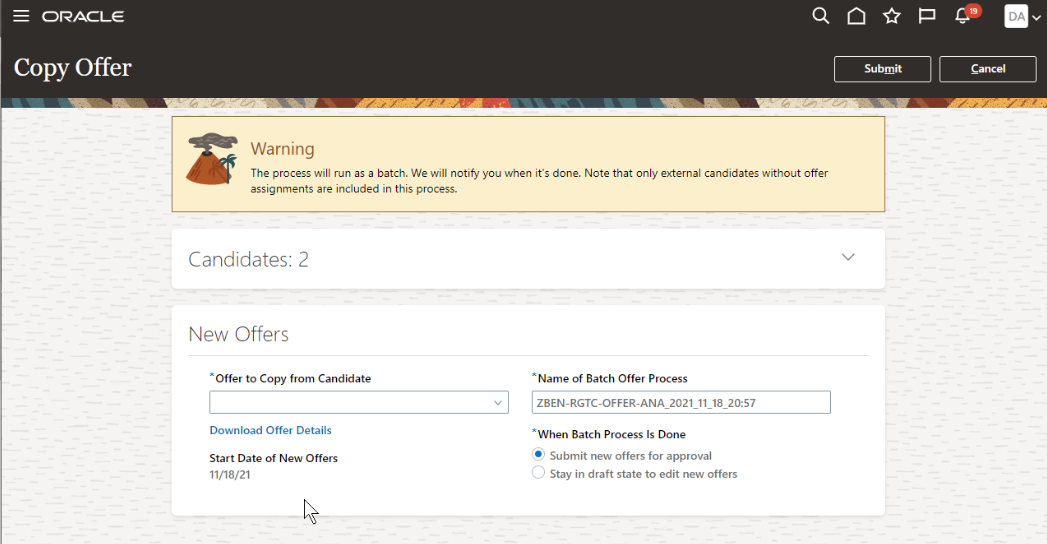This screenshot has width=1047, height=544.
Task: Click the Start Date of New Offers label
Action: (274, 458)
